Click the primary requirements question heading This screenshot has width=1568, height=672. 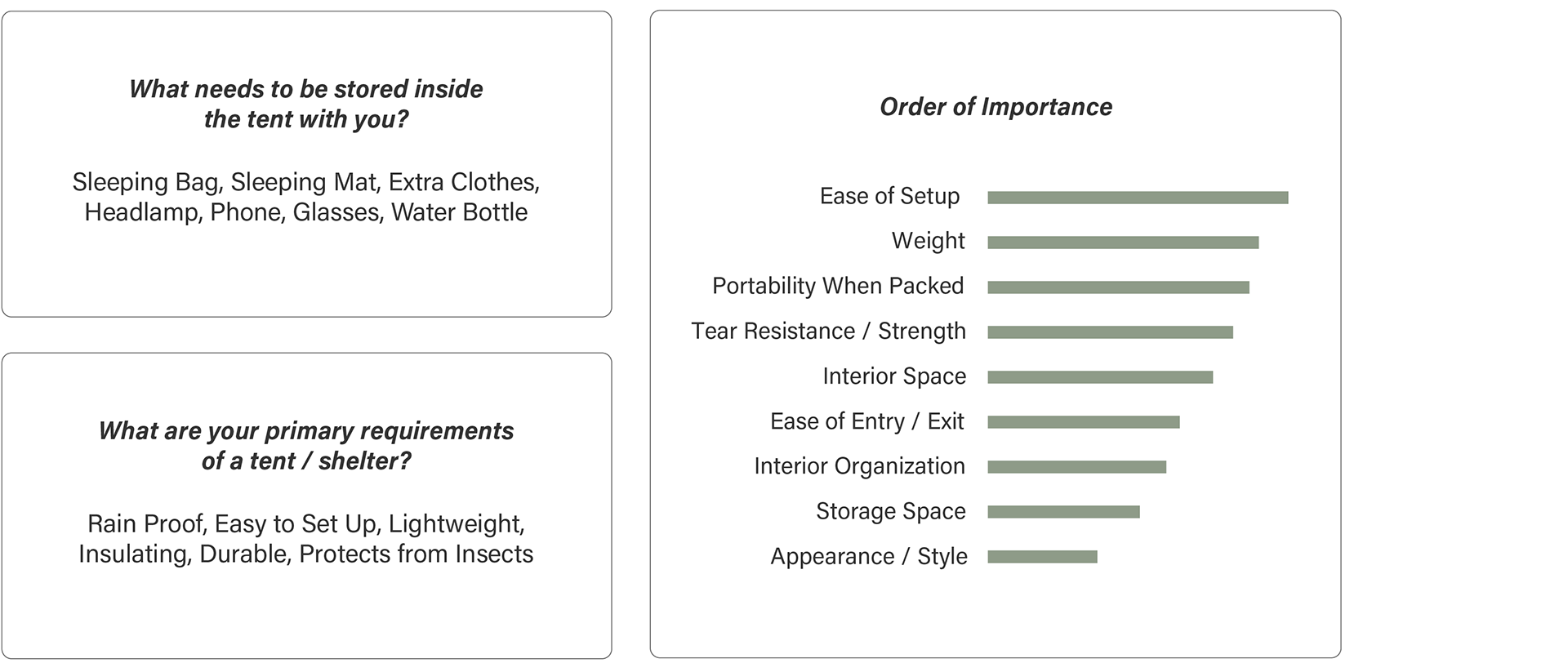306,446
